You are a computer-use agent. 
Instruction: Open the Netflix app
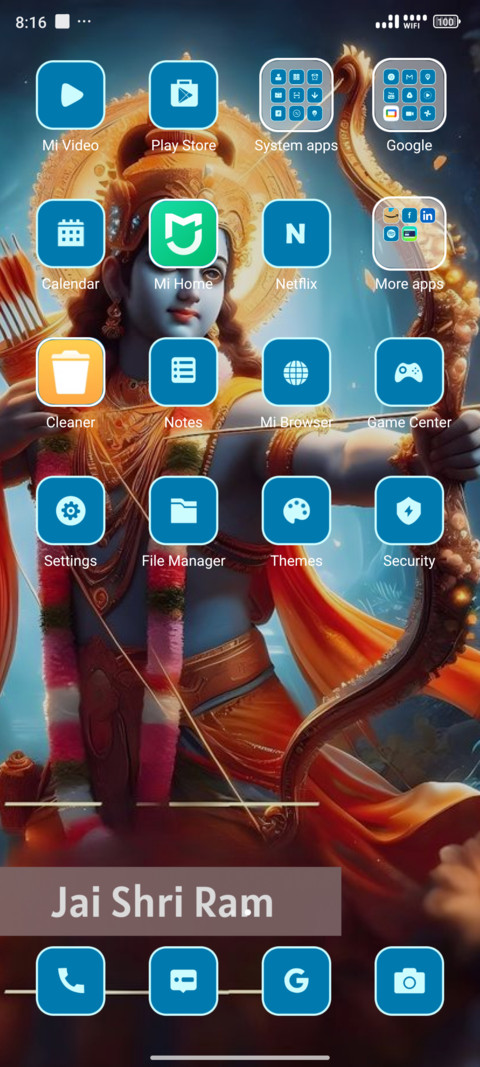296,233
